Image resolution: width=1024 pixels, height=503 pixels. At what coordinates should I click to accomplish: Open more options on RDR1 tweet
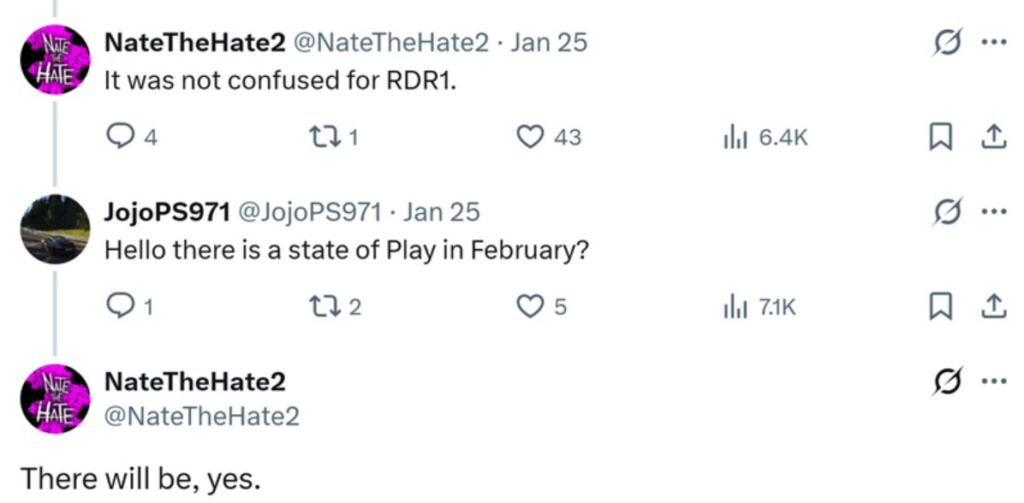993,43
